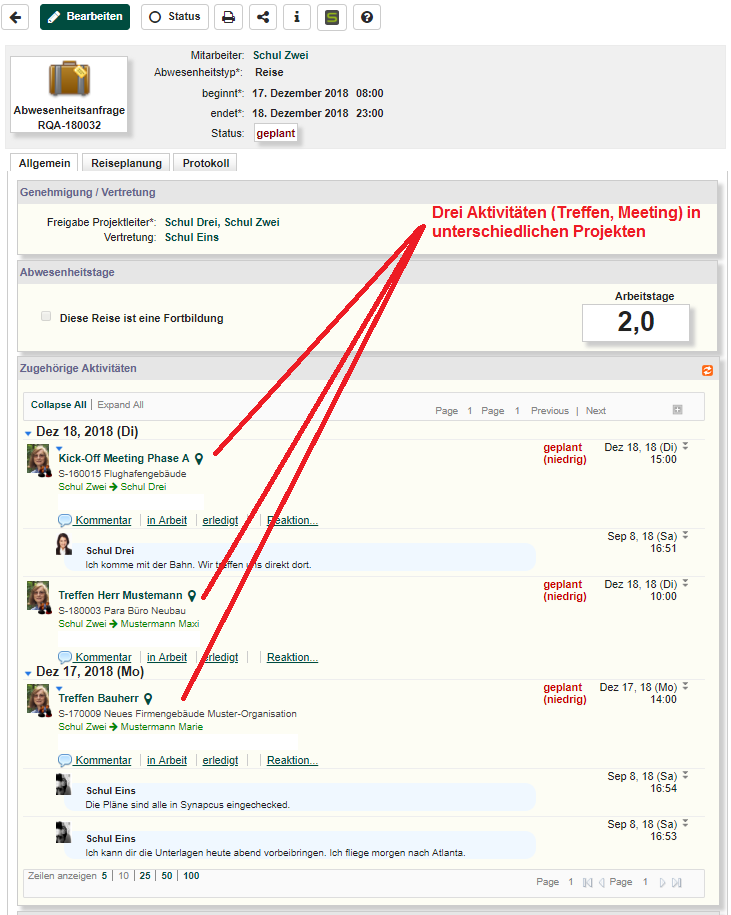The image size is (731, 915).
Task: Switch to the Reiseplanung tab
Action: click(x=126, y=163)
